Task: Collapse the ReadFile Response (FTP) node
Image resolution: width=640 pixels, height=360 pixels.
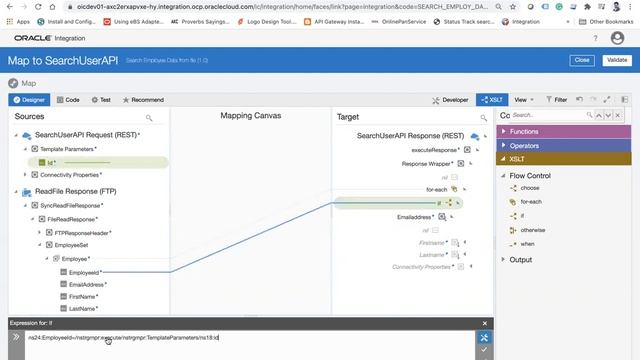Action: click(x=16, y=191)
